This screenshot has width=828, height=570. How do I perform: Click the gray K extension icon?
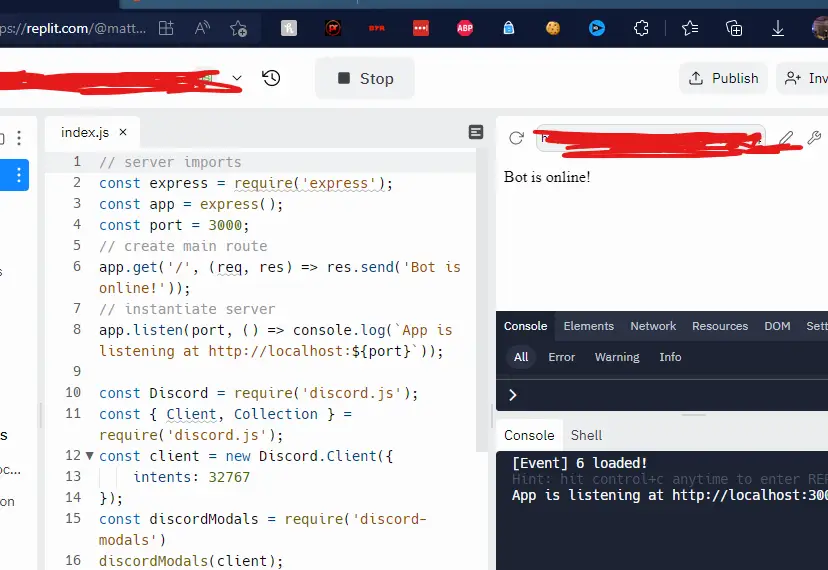pyautogui.click(x=289, y=28)
